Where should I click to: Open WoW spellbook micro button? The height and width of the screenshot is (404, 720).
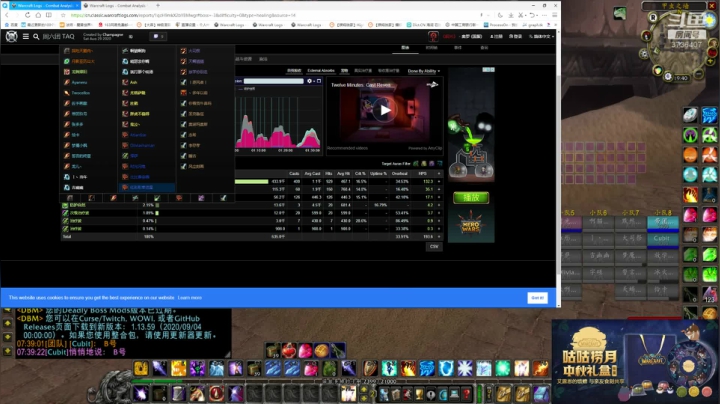pyautogui.click(x=395, y=394)
